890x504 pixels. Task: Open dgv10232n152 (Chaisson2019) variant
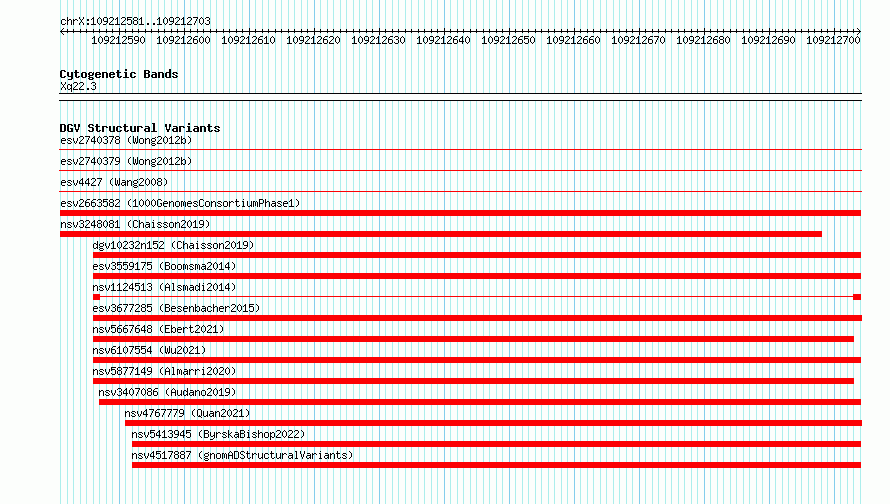coord(173,245)
